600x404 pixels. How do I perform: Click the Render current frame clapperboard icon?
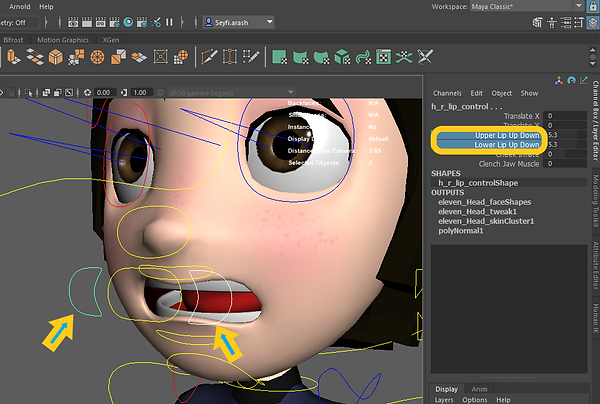pos(87,22)
